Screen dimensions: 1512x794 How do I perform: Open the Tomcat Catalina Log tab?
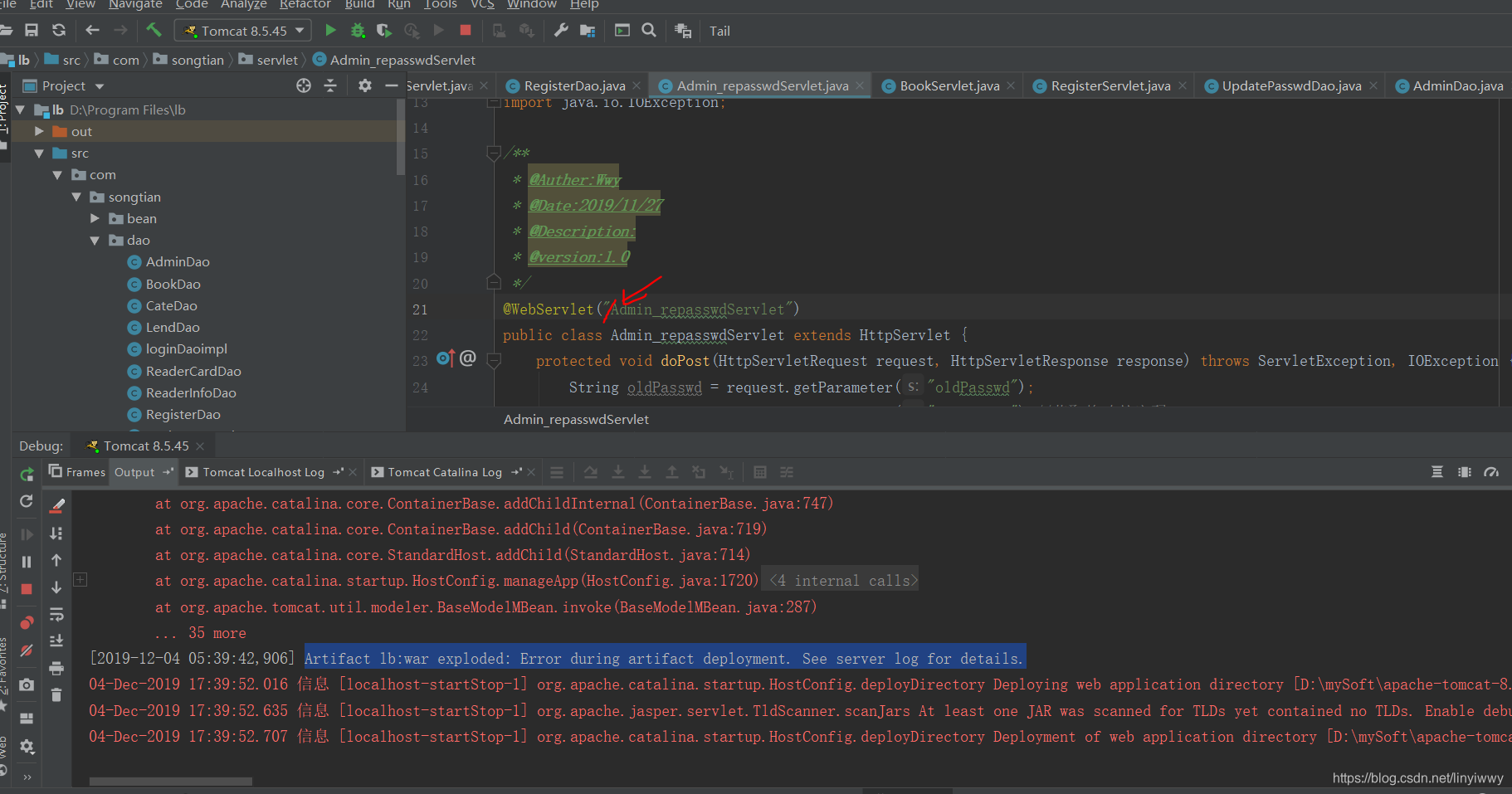[x=444, y=472]
